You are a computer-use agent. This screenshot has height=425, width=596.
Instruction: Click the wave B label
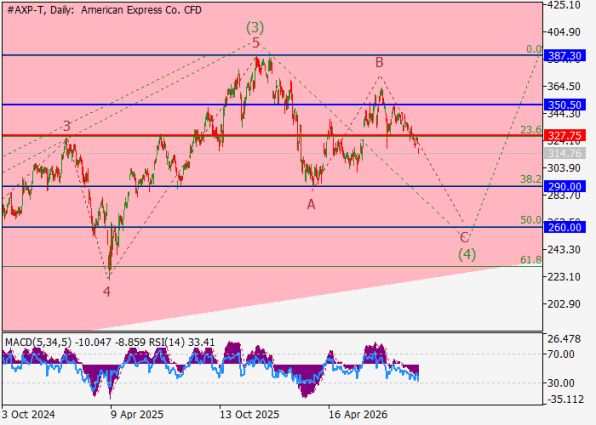click(379, 63)
